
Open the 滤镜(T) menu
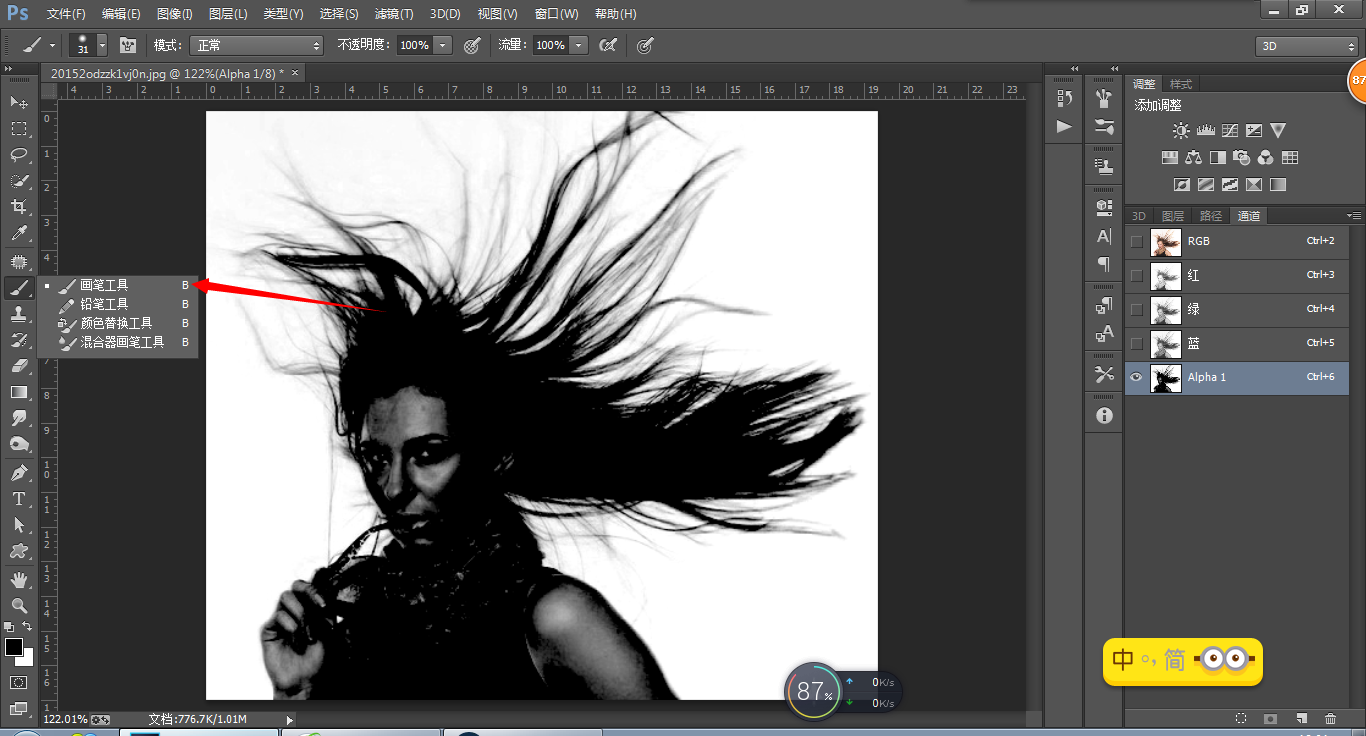click(393, 14)
